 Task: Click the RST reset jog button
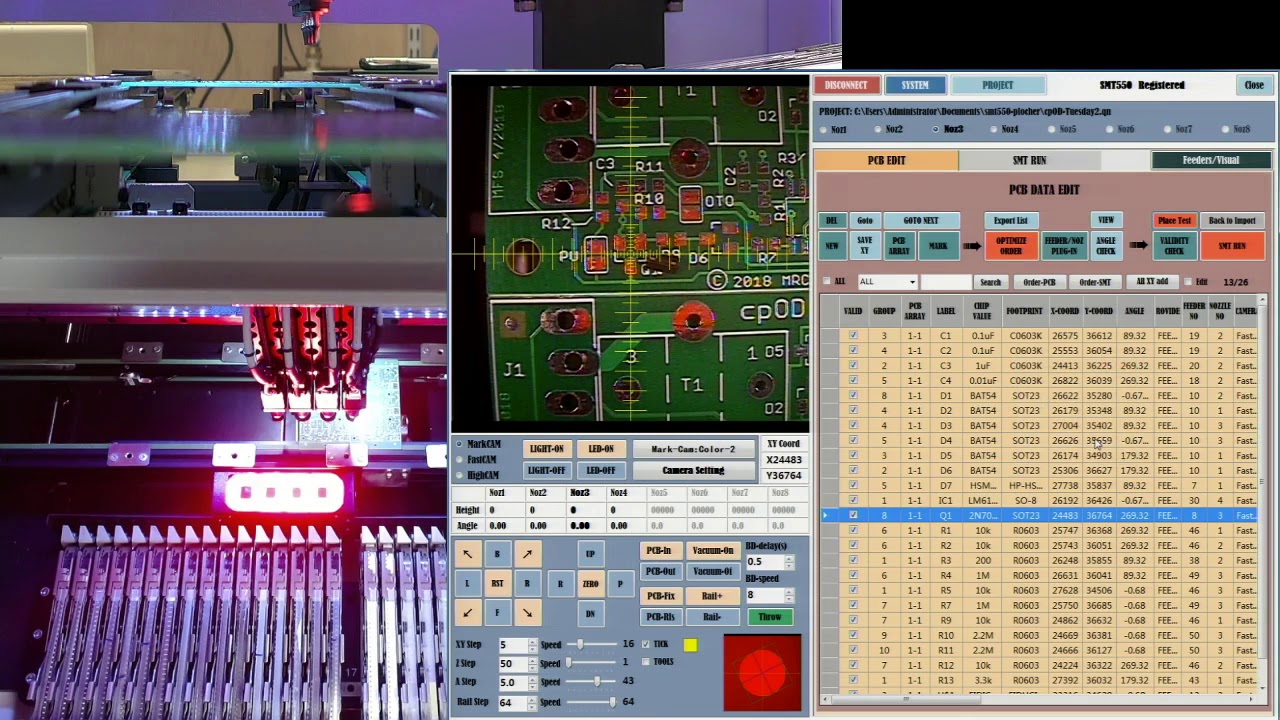(497, 583)
